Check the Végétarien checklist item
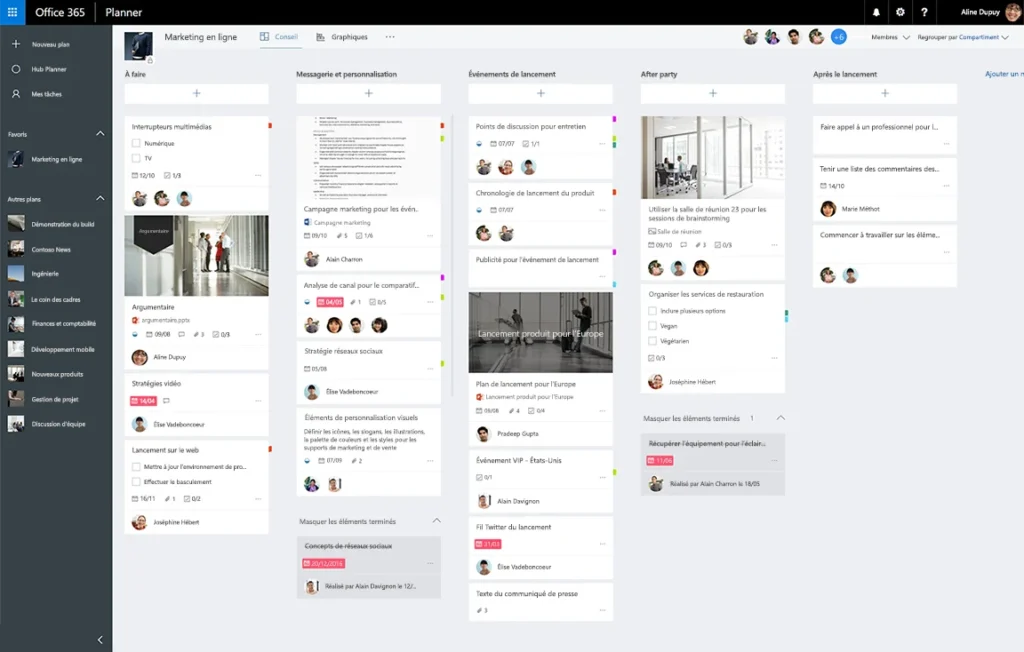The height and width of the screenshot is (652, 1024). click(652, 340)
